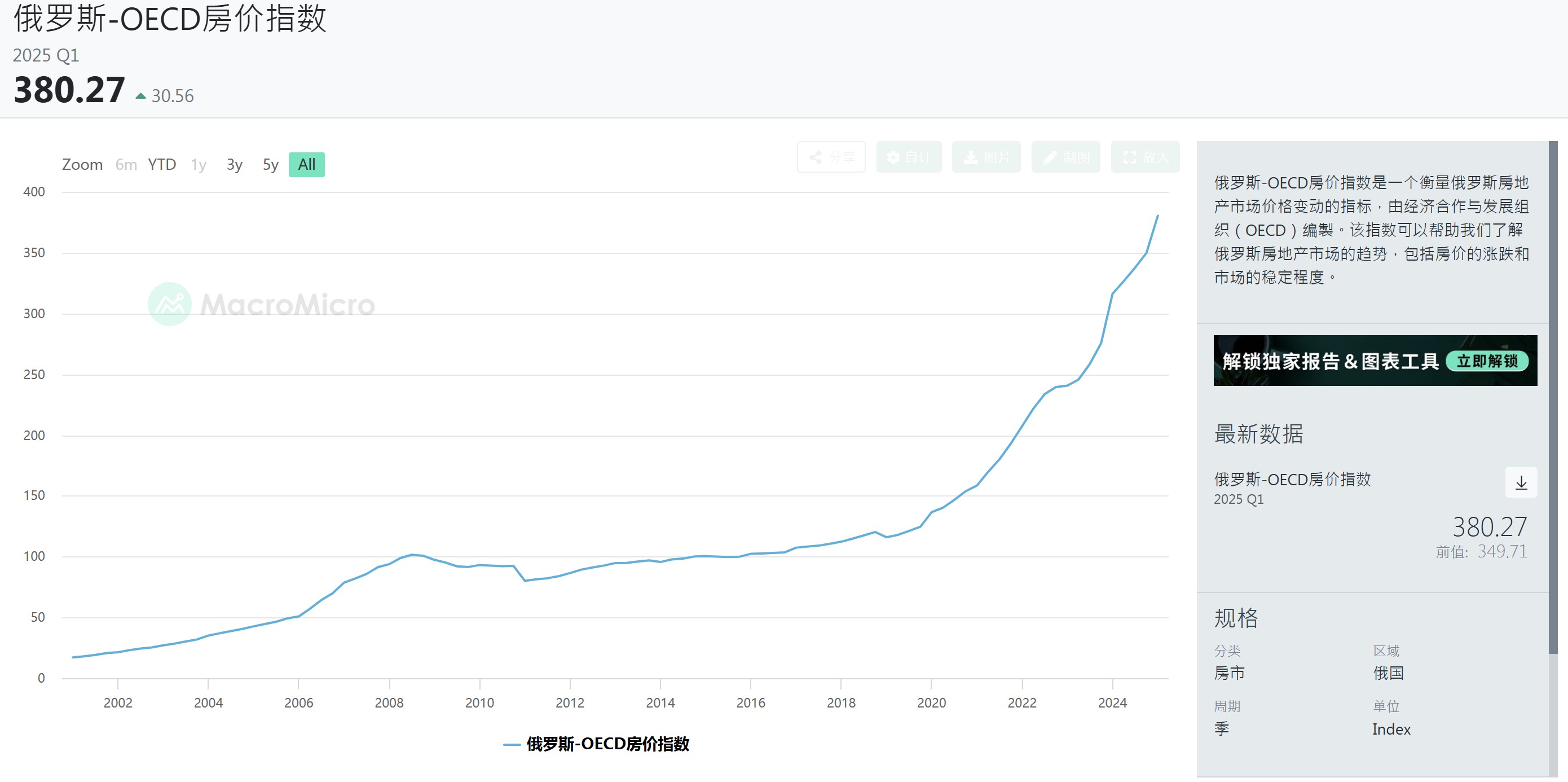Click the 立即解锁 unlock button
Viewport: 1568px width, 782px height.
click(1487, 361)
